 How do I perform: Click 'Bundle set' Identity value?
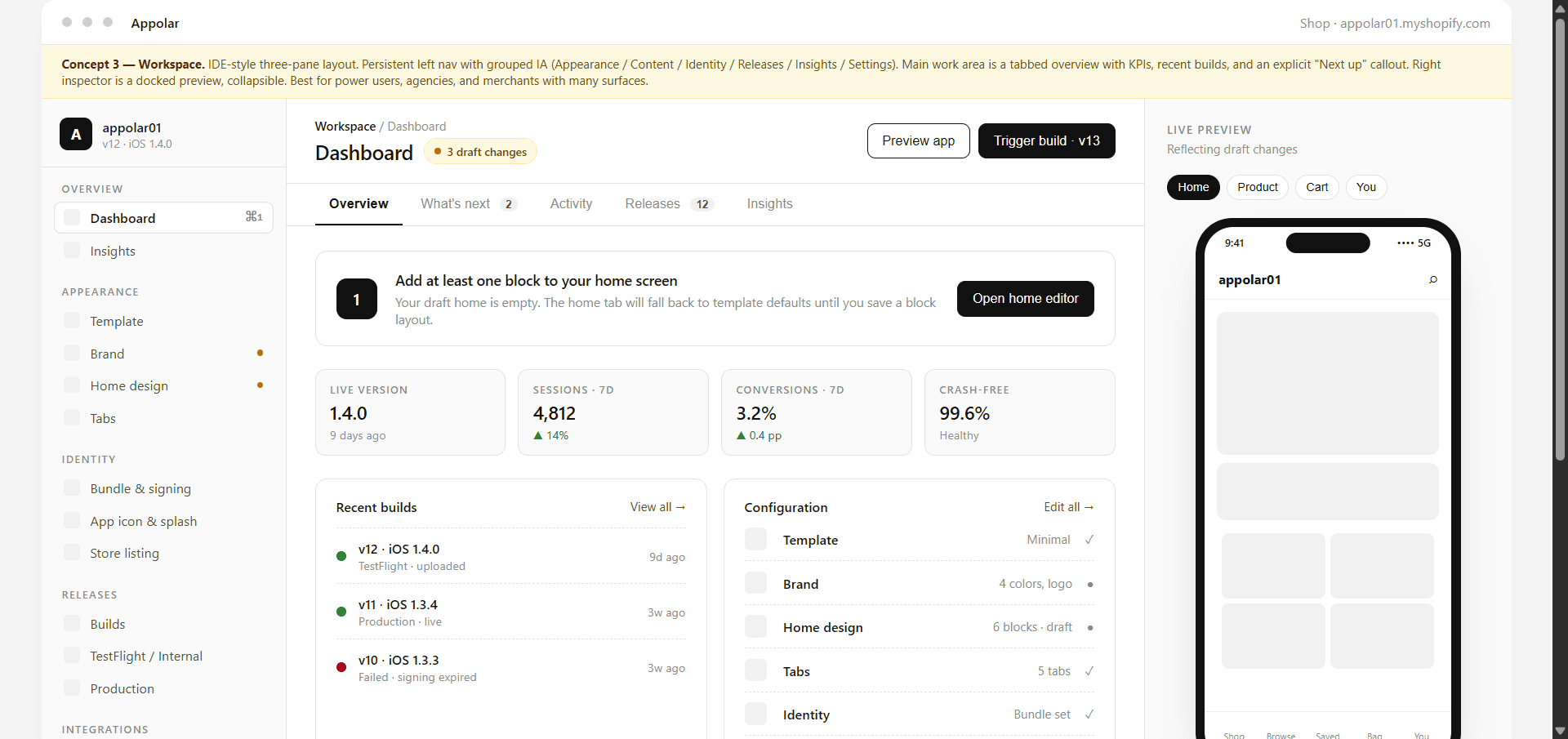click(x=1042, y=715)
